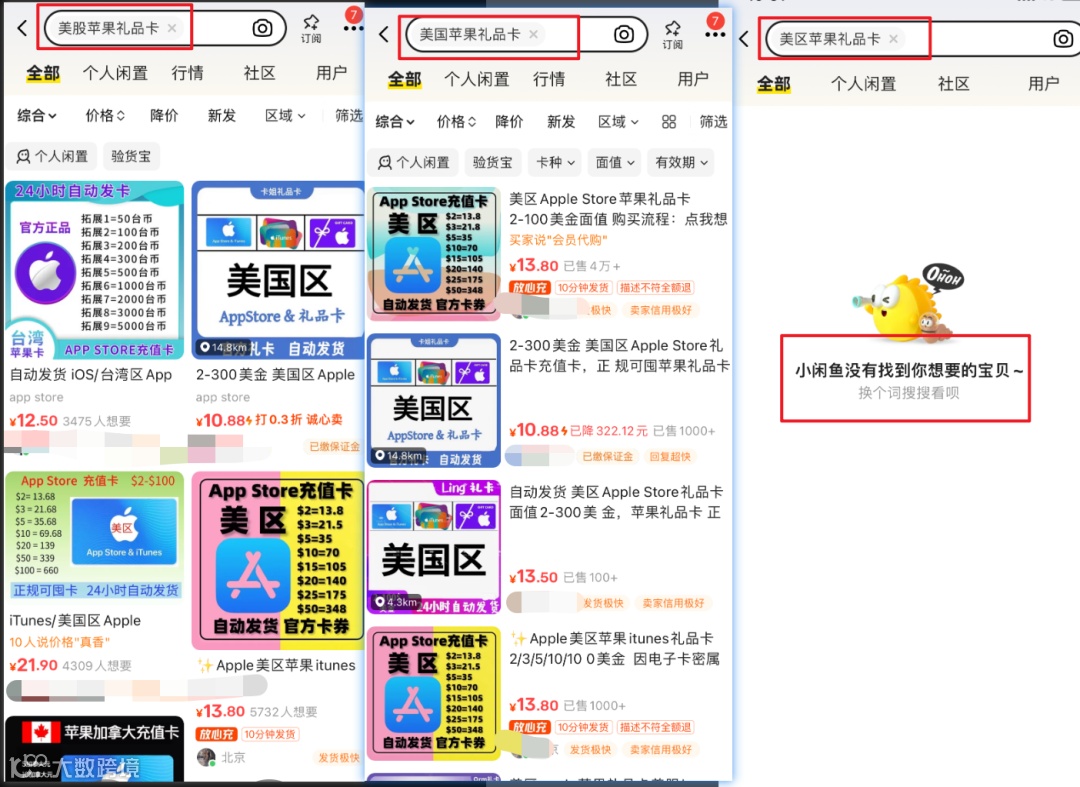Image resolution: width=1080 pixels, height=787 pixels.
Task: Open camera search in 美区苹果礼品卡 search bar
Action: (x=1063, y=39)
